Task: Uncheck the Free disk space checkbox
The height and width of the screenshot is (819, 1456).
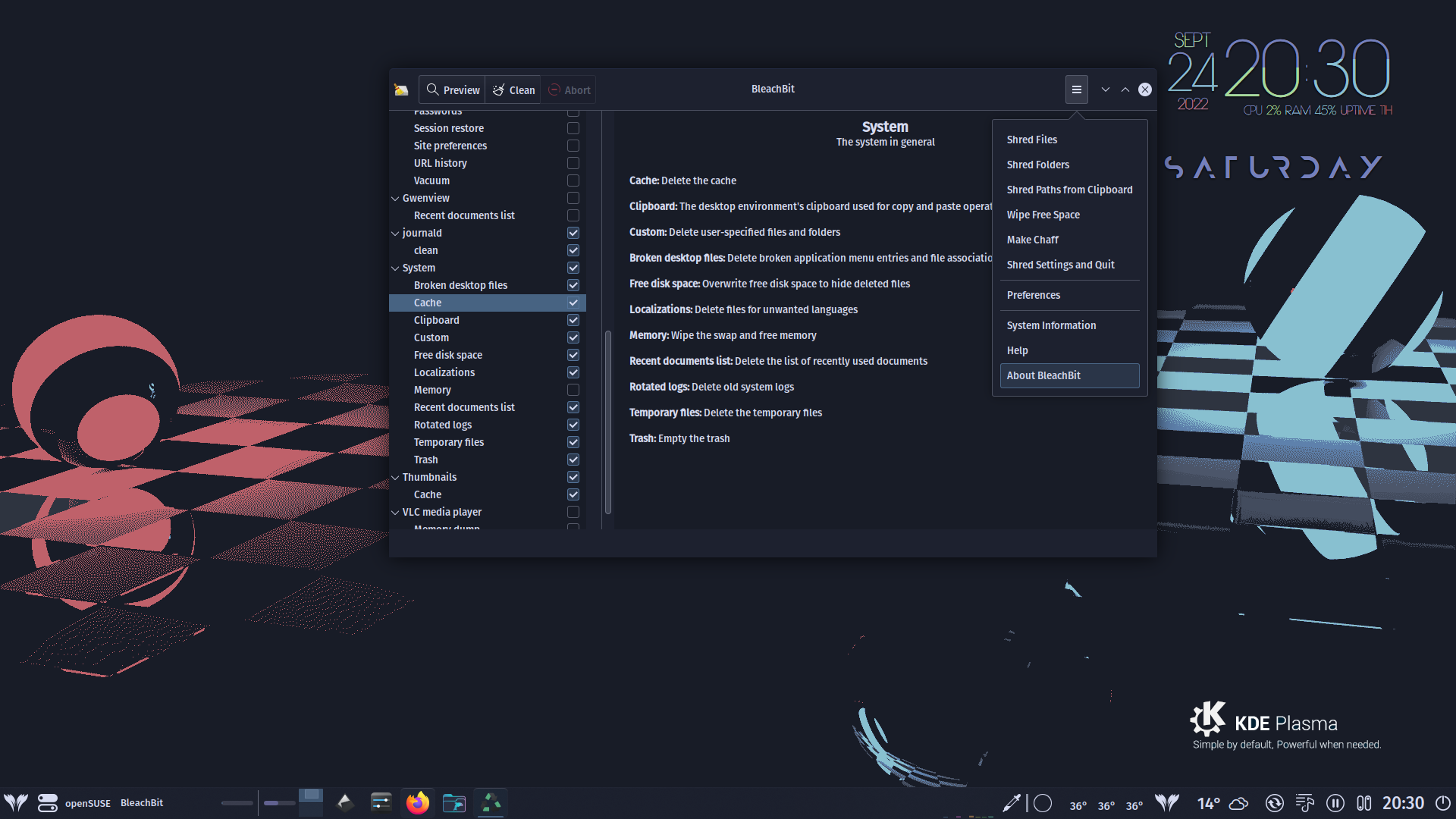Action: click(x=573, y=355)
